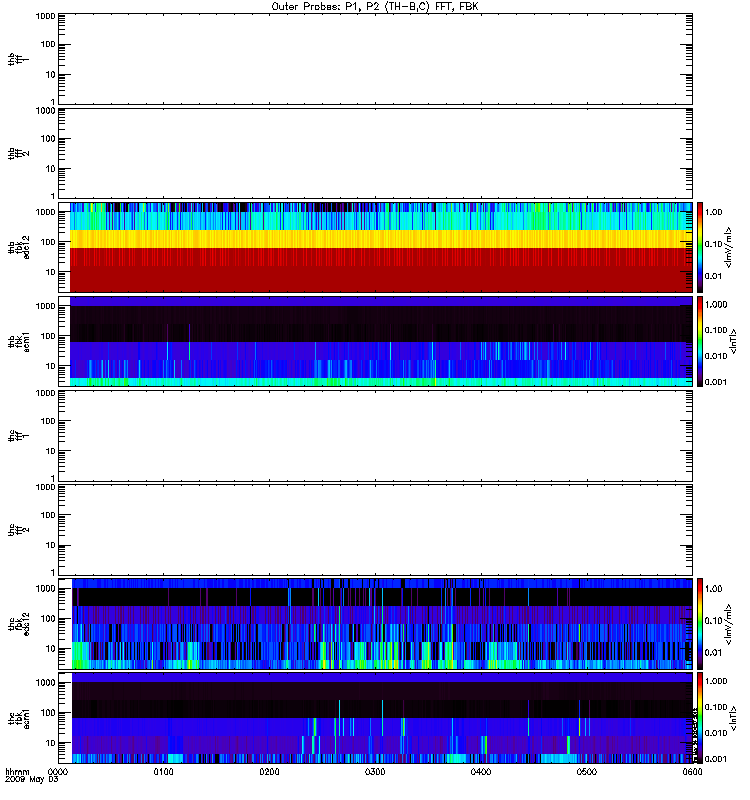
Task: Select the thb fbk scm1 color bar
Action: coord(700,342)
